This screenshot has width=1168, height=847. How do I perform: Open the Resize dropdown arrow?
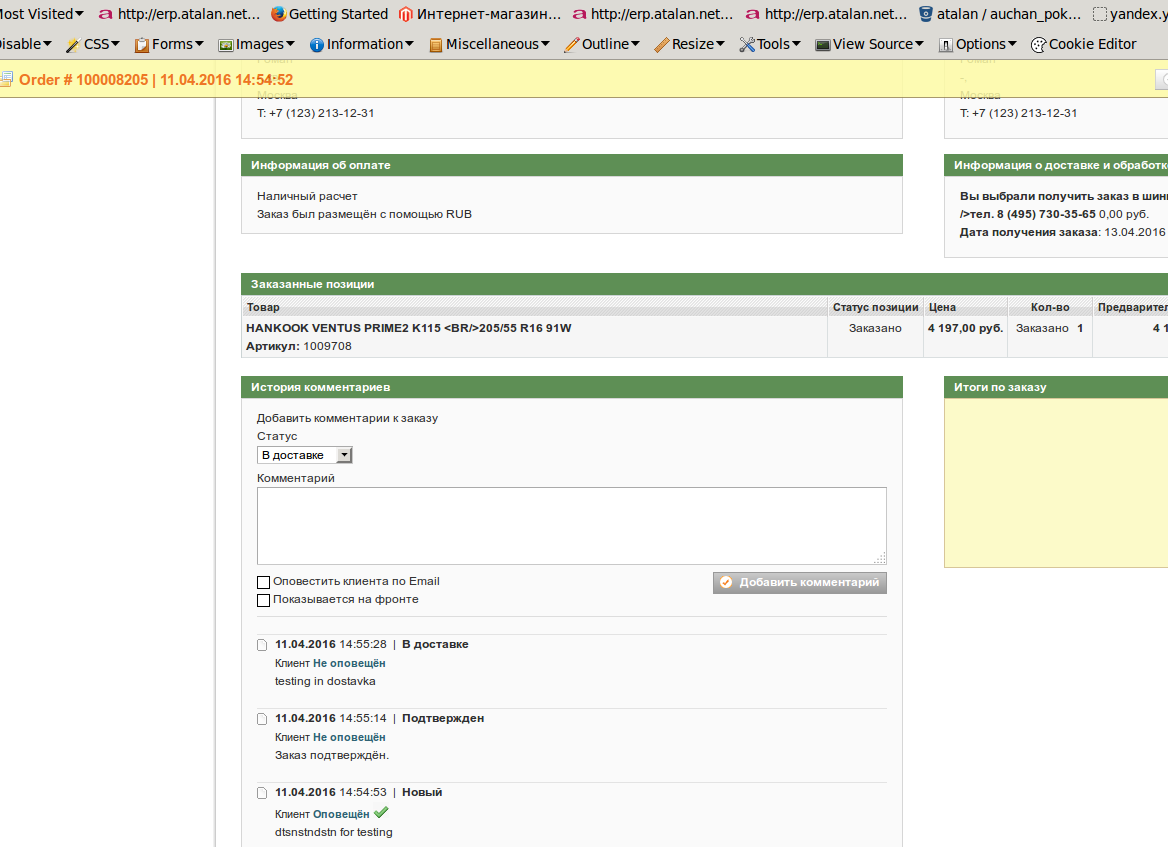tap(720, 45)
